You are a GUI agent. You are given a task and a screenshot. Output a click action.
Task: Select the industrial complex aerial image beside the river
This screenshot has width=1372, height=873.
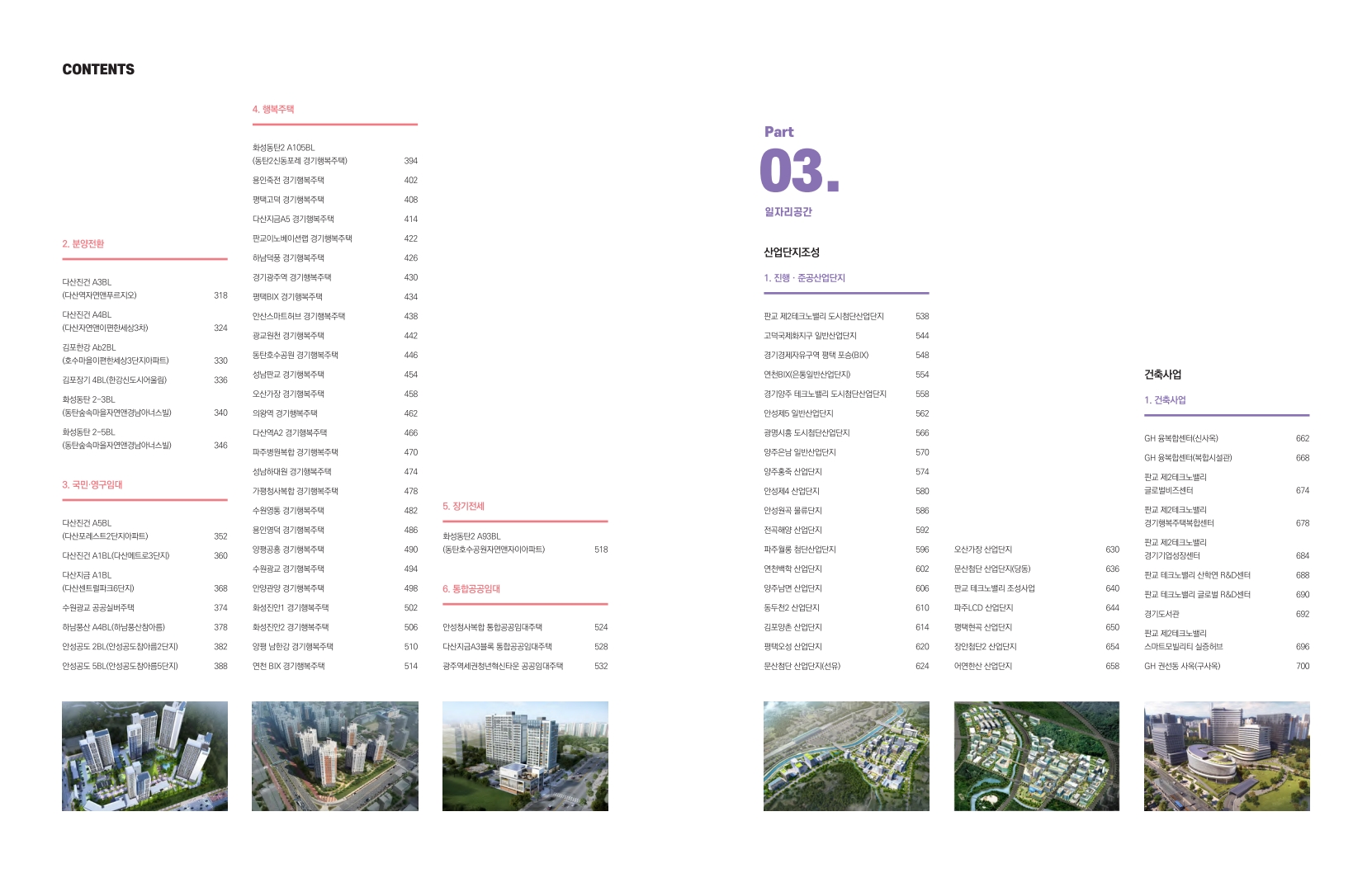(x=846, y=756)
